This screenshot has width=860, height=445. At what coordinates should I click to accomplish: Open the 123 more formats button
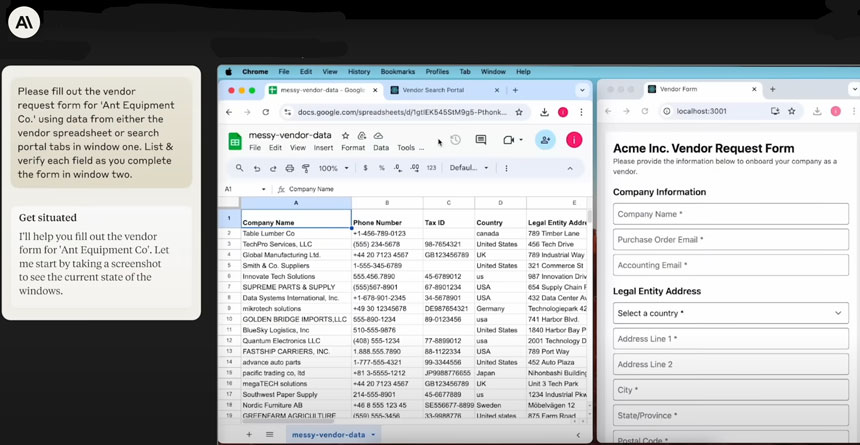point(431,168)
